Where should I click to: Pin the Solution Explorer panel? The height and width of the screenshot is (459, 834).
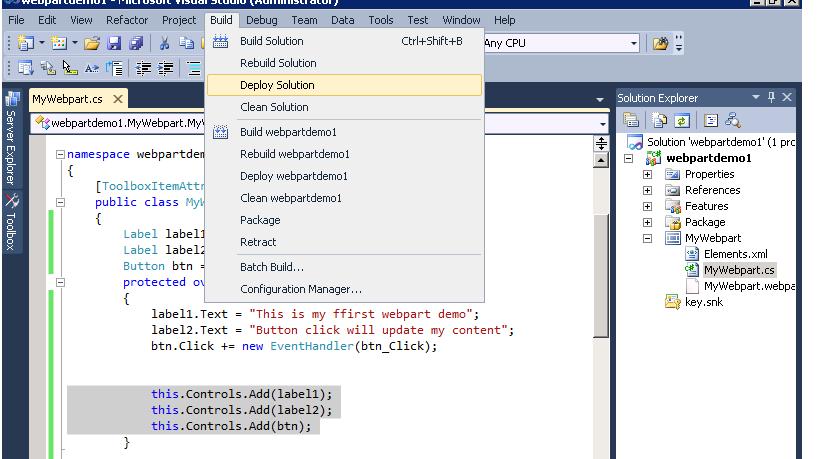771,97
